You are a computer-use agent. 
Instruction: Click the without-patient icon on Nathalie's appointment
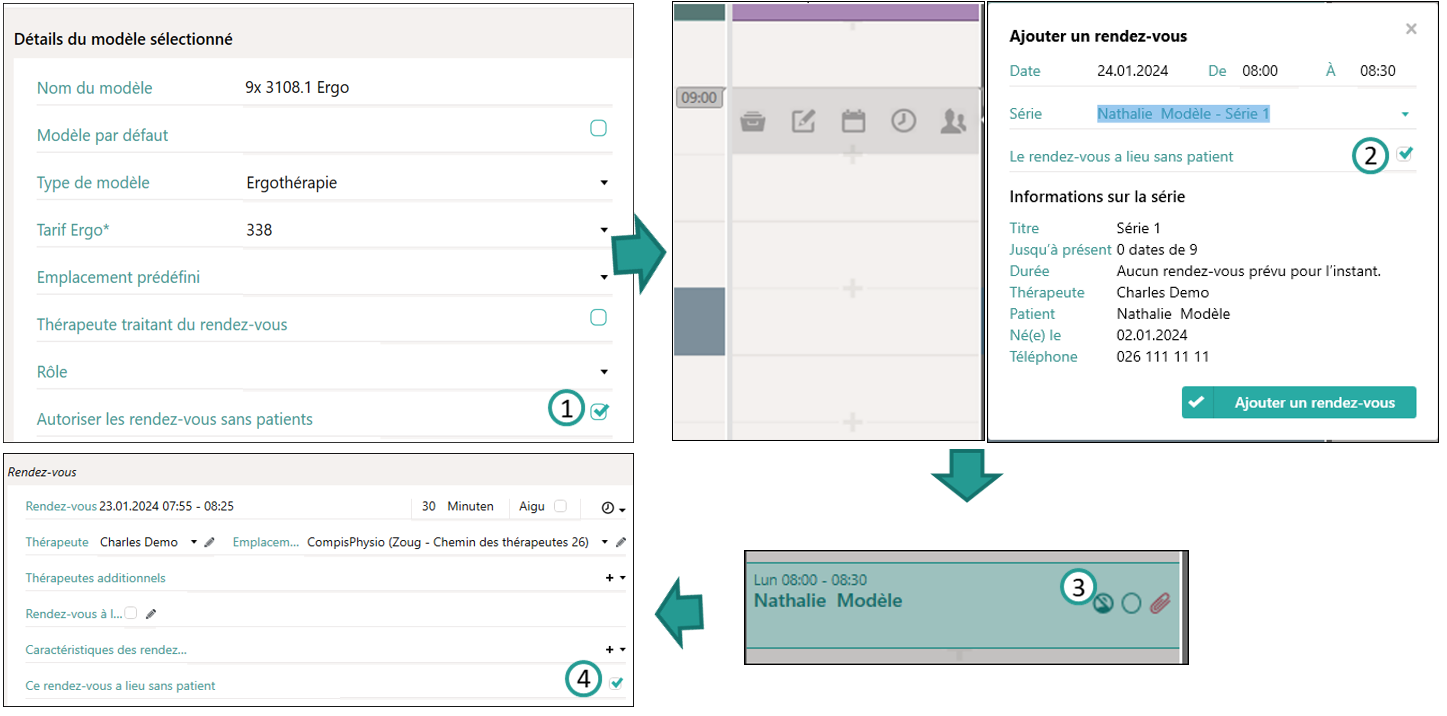1103,603
